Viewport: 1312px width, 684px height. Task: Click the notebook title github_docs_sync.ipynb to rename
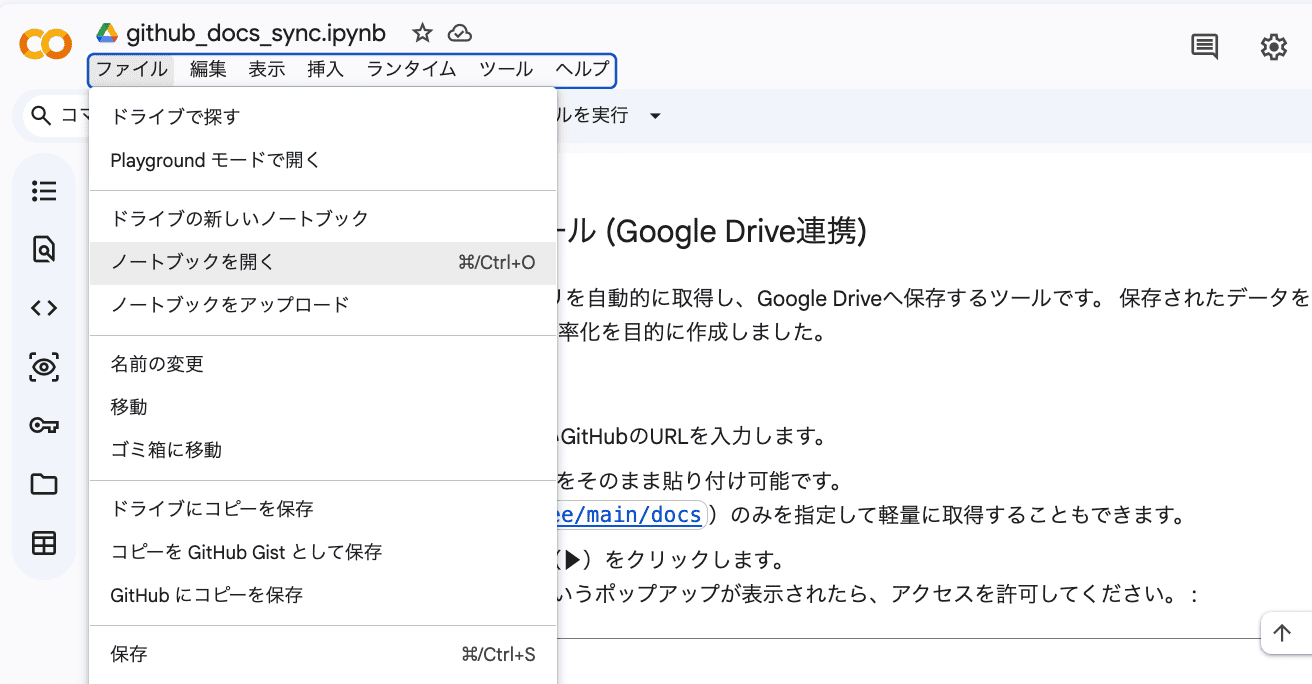click(x=253, y=32)
